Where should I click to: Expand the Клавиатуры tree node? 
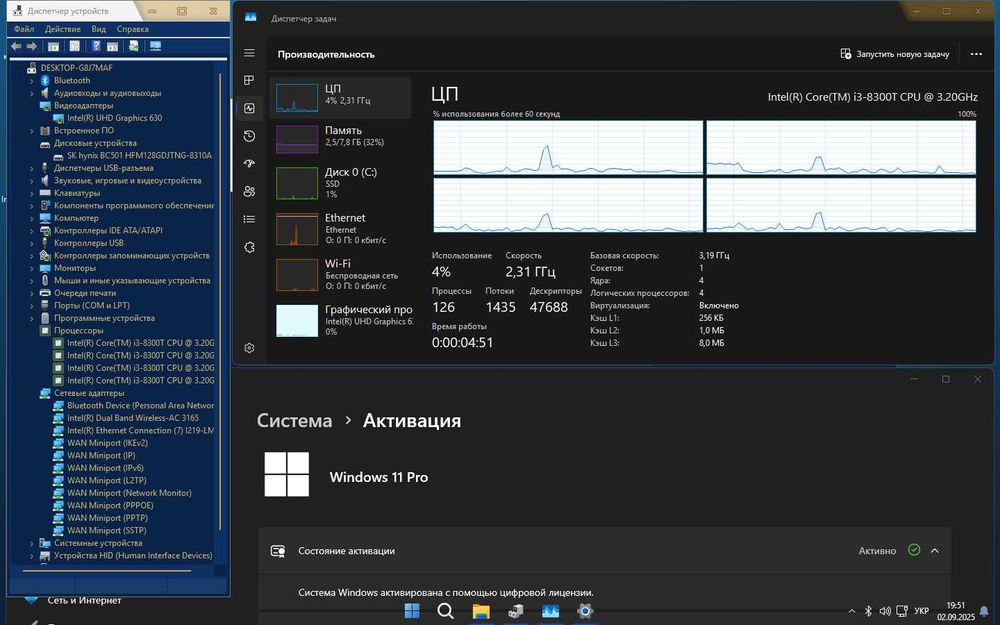click(x=32, y=193)
